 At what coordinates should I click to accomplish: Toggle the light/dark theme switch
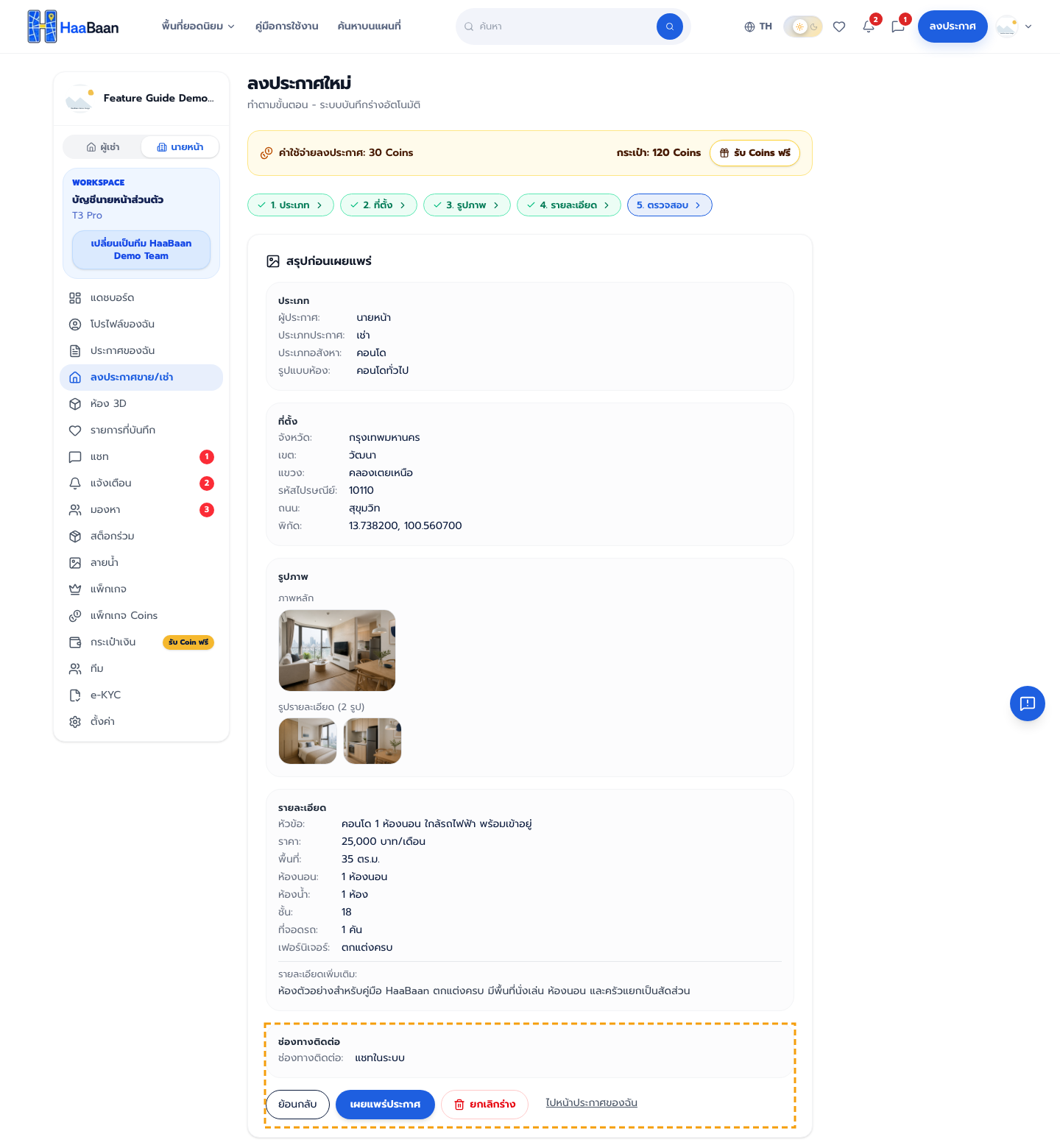(x=802, y=26)
